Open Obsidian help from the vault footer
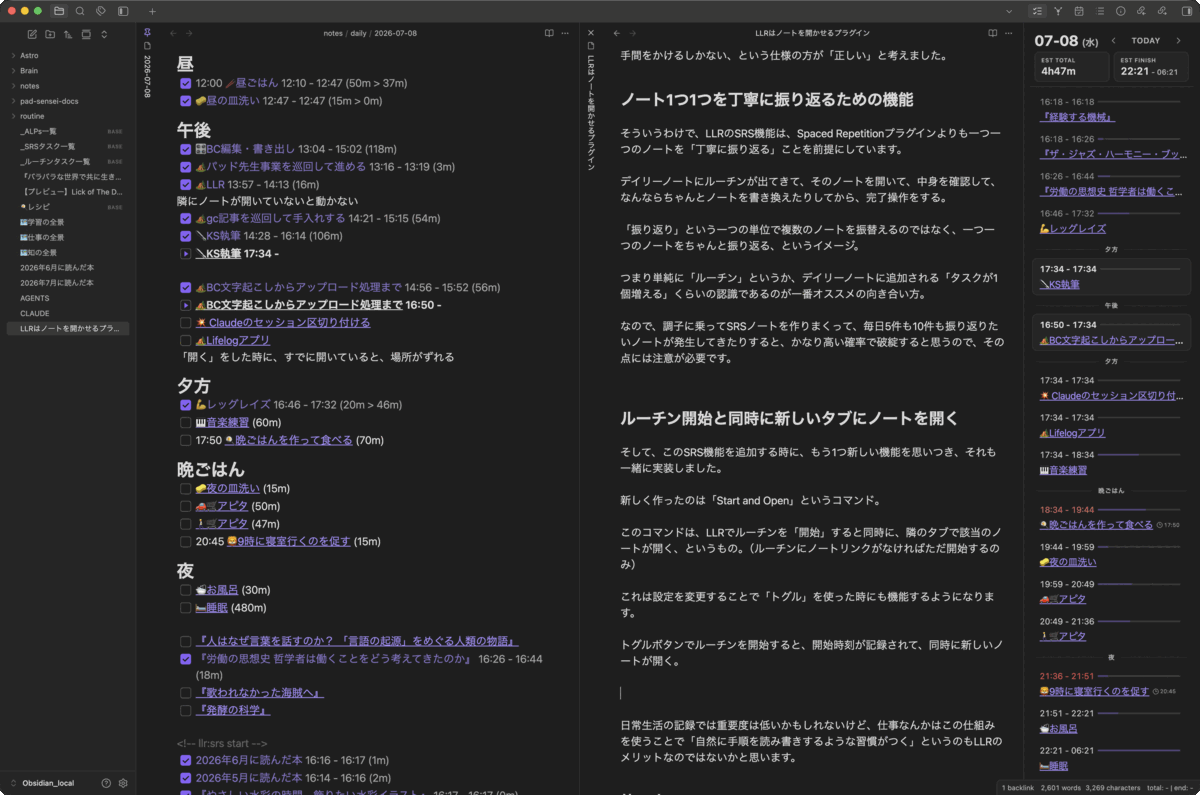 [106, 783]
